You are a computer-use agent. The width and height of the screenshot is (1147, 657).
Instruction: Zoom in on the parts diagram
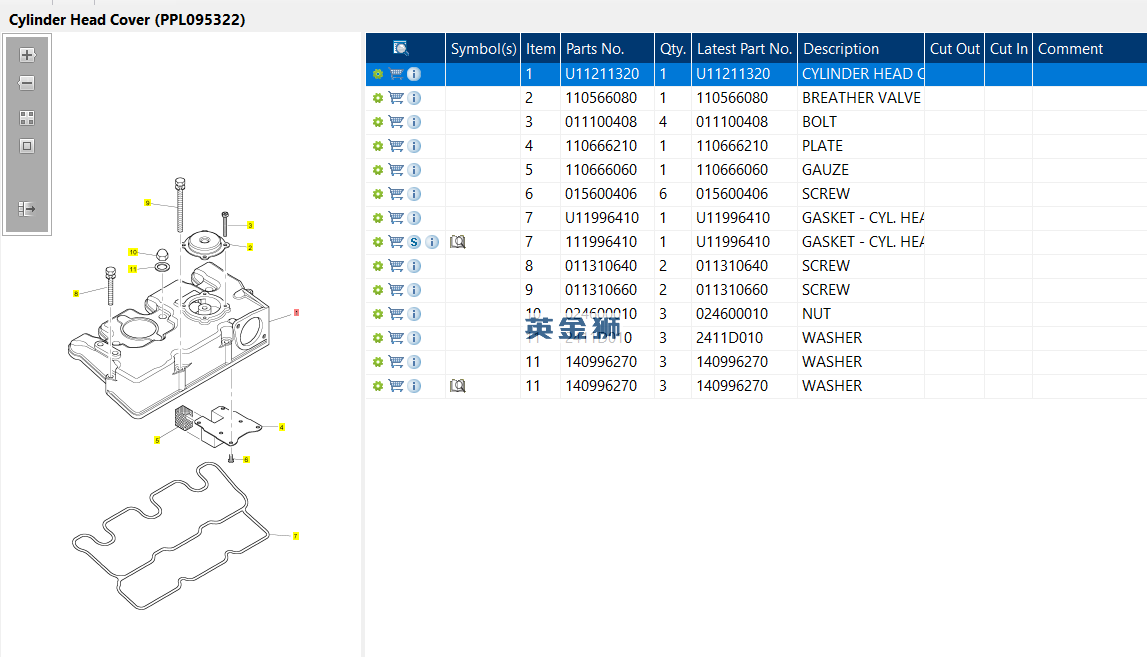27,55
